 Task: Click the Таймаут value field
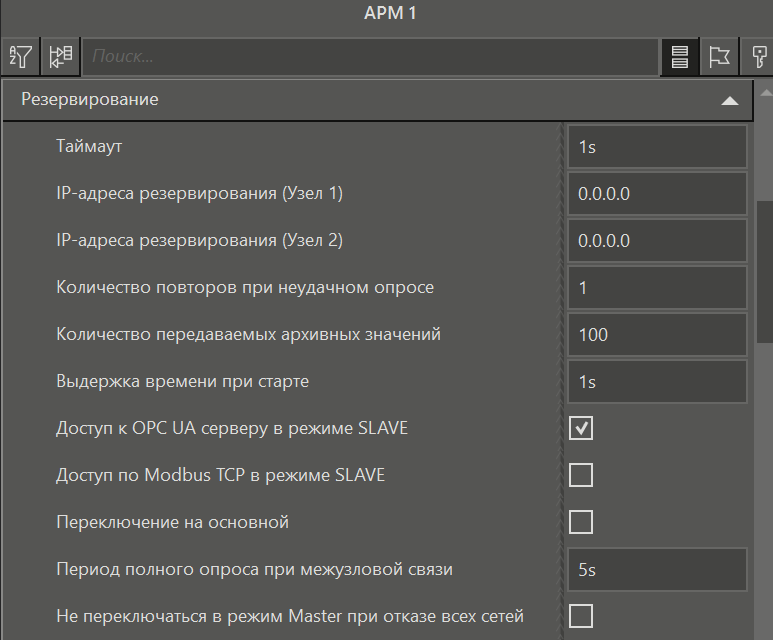point(656,147)
